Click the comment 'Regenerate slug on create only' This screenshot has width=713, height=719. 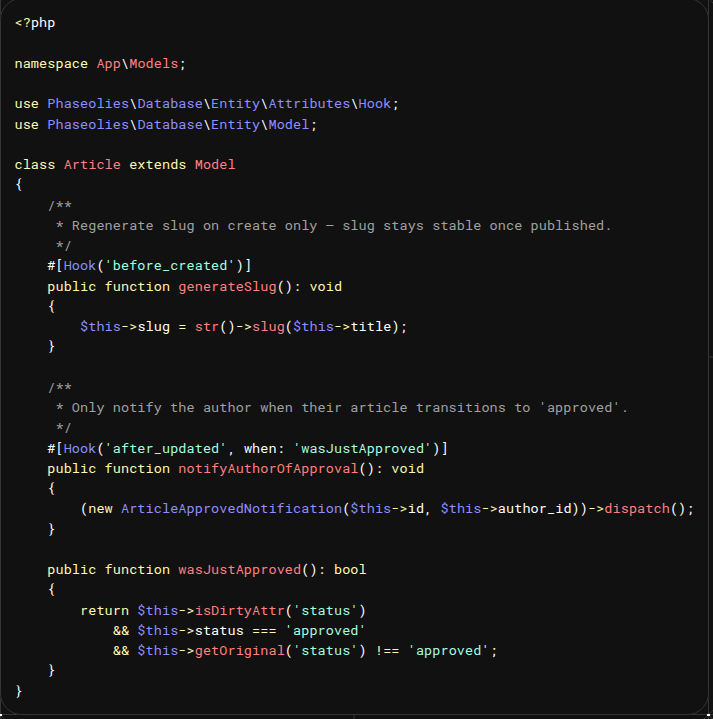(x=194, y=226)
